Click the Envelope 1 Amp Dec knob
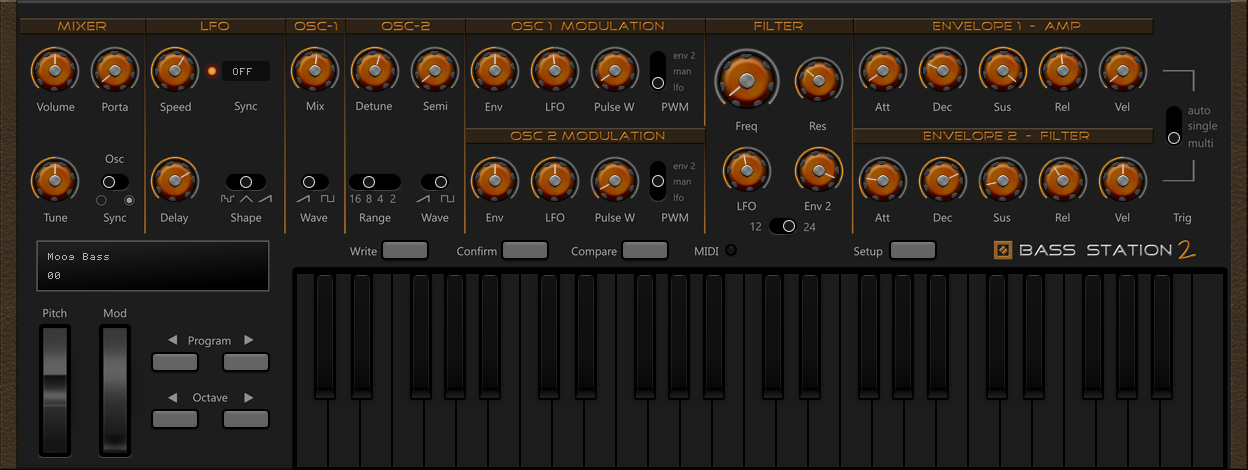The image size is (1248, 470). click(942, 70)
